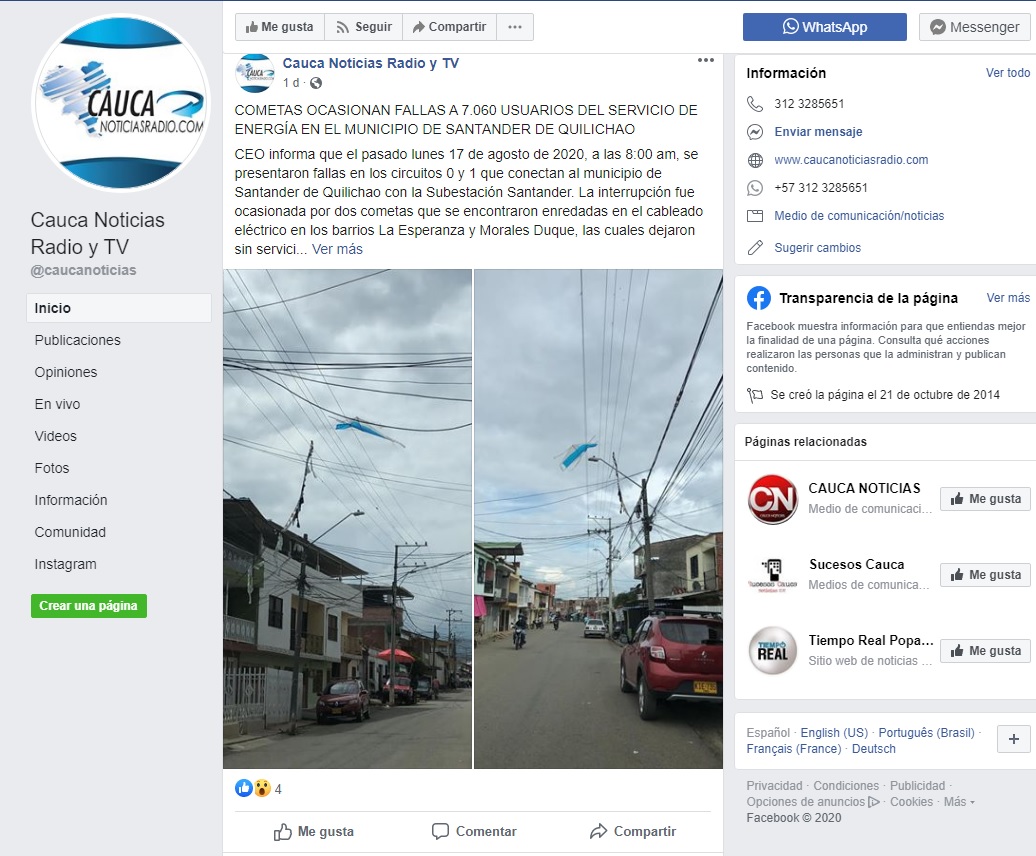The width and height of the screenshot is (1036, 856).
Task: Toggle Seguir to follow the page
Action: (x=363, y=27)
